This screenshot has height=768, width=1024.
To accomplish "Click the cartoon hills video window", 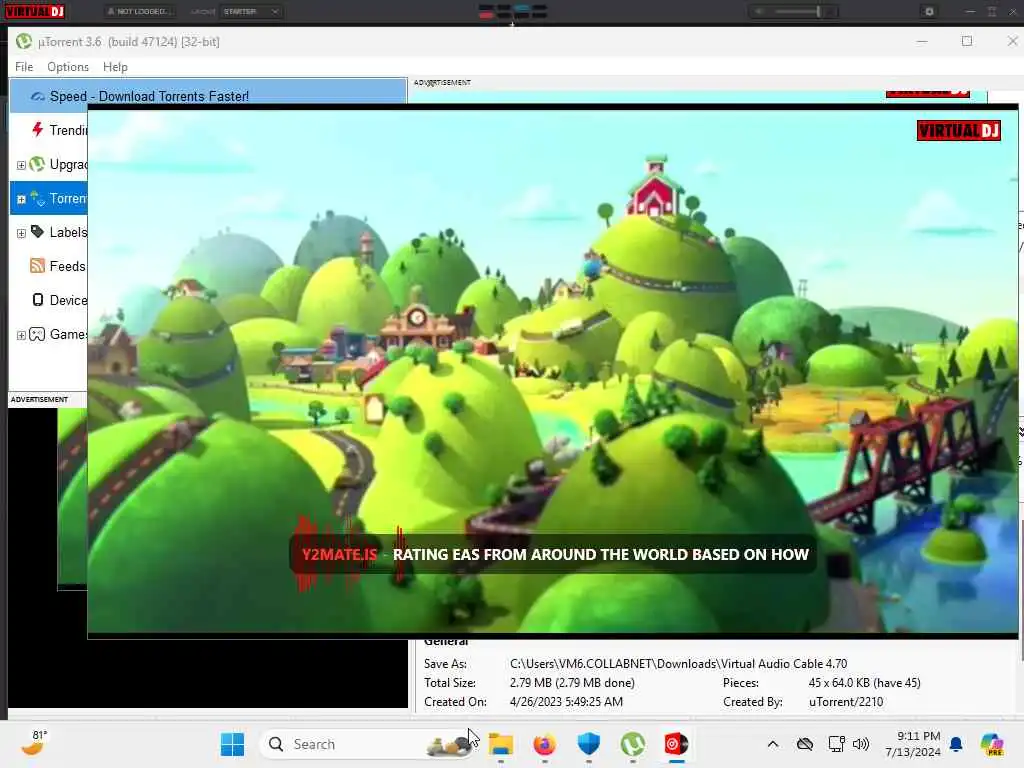I will [552, 371].
